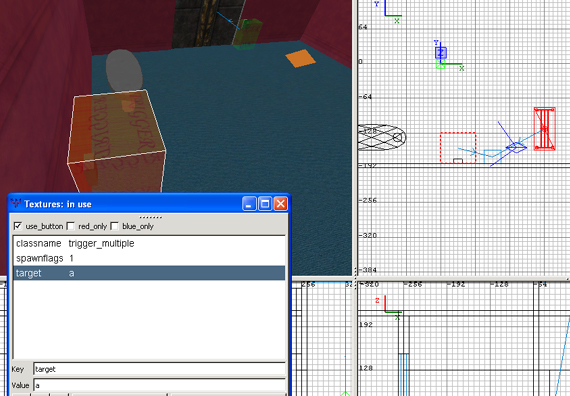Select the red entity box in XY view
Viewport: 570px width, 396px height.
point(545,128)
